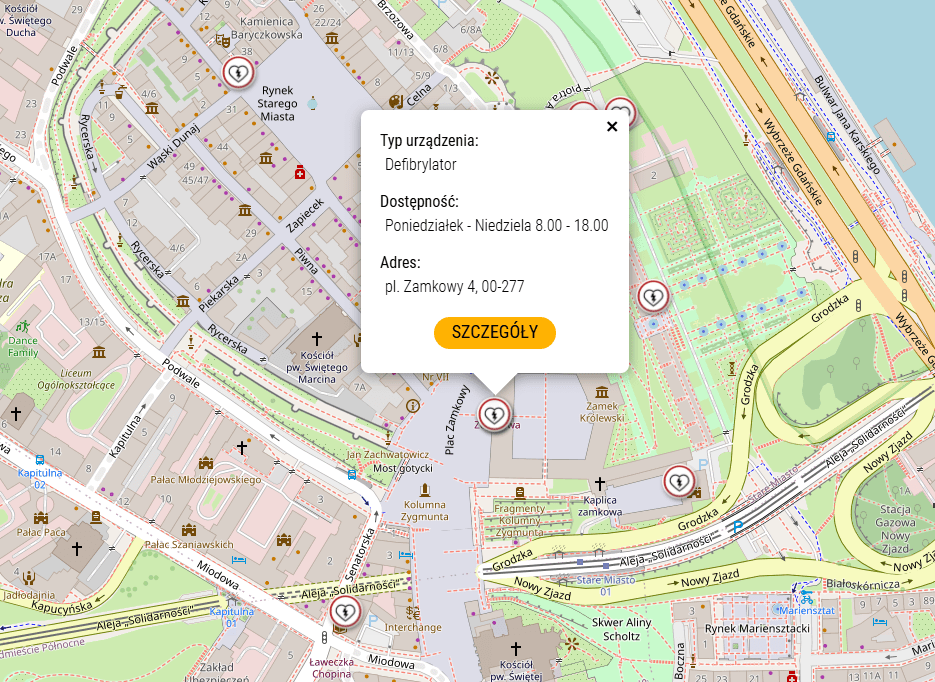Click the theatre masks icon by Kamienica Baryczkowska
This screenshot has width=935, height=682.
click(221, 41)
